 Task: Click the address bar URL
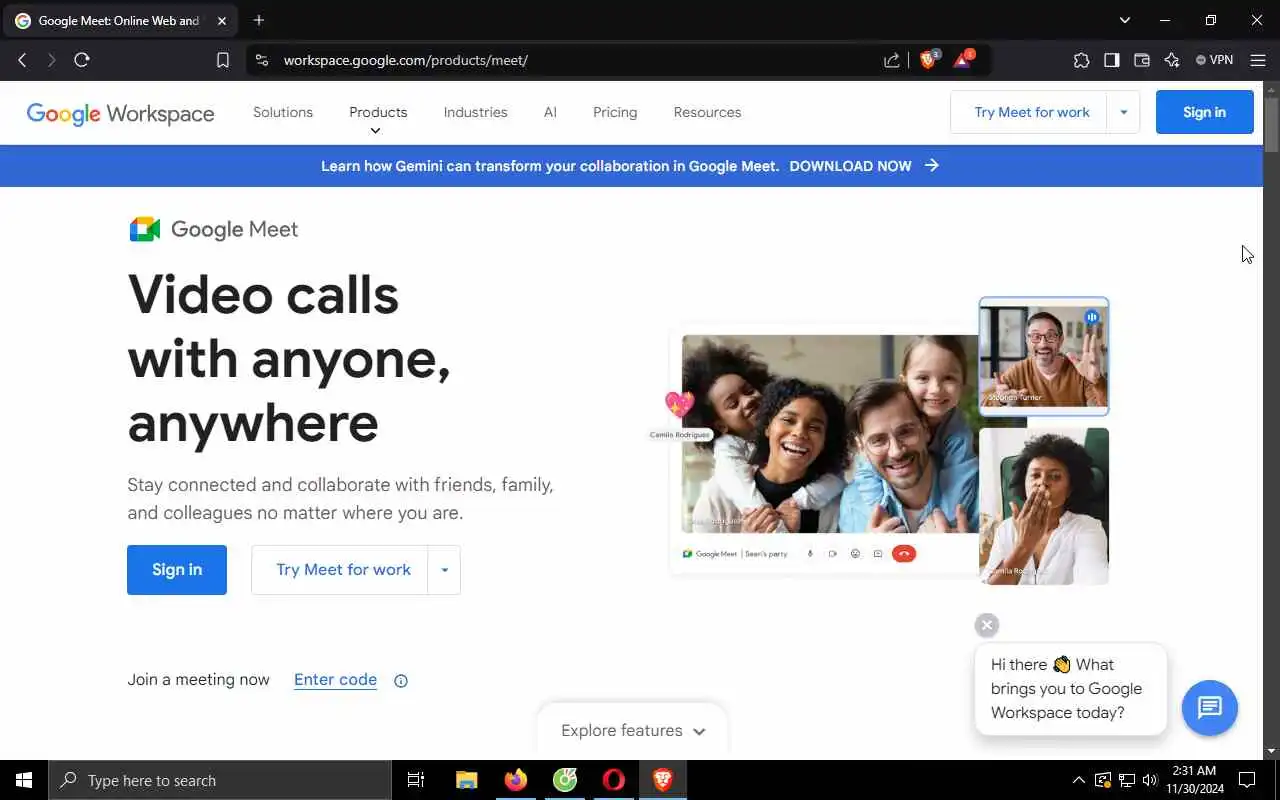pos(405,60)
